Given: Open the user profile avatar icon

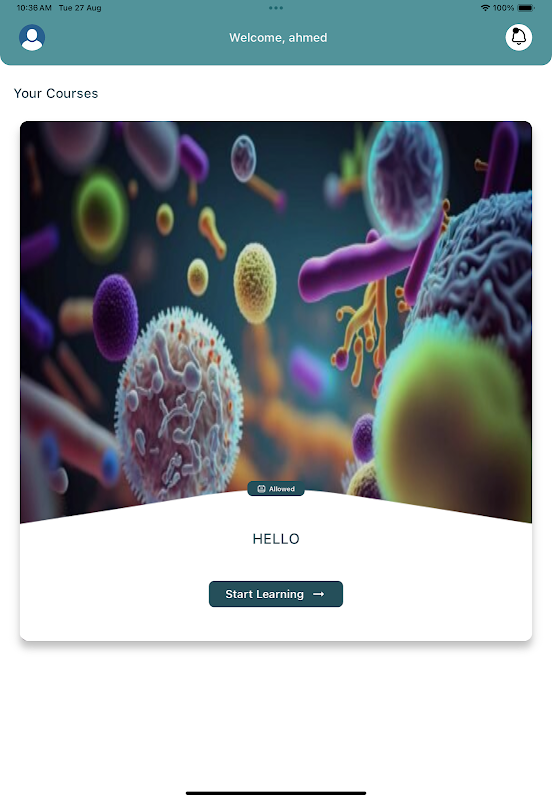Looking at the screenshot, I should click(32, 38).
